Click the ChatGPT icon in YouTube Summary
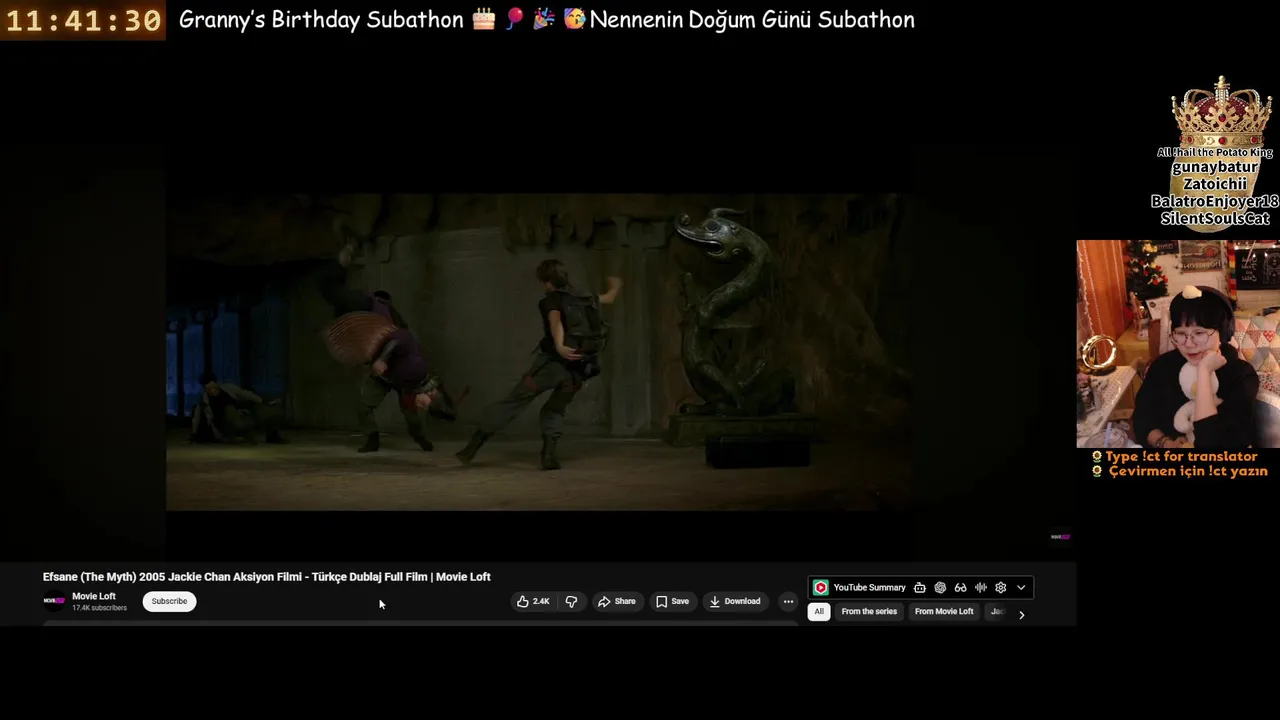 click(x=940, y=588)
